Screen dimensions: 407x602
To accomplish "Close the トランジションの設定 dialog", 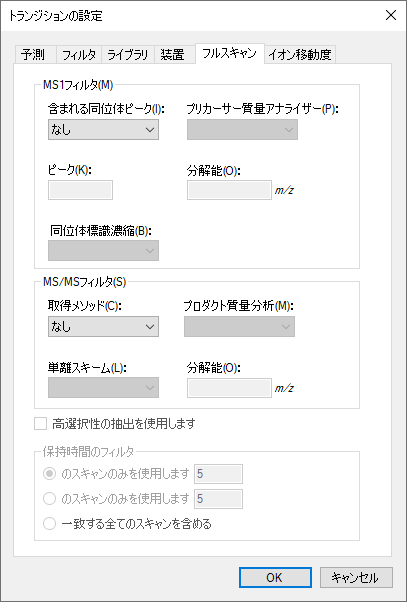I will click(390, 15).
